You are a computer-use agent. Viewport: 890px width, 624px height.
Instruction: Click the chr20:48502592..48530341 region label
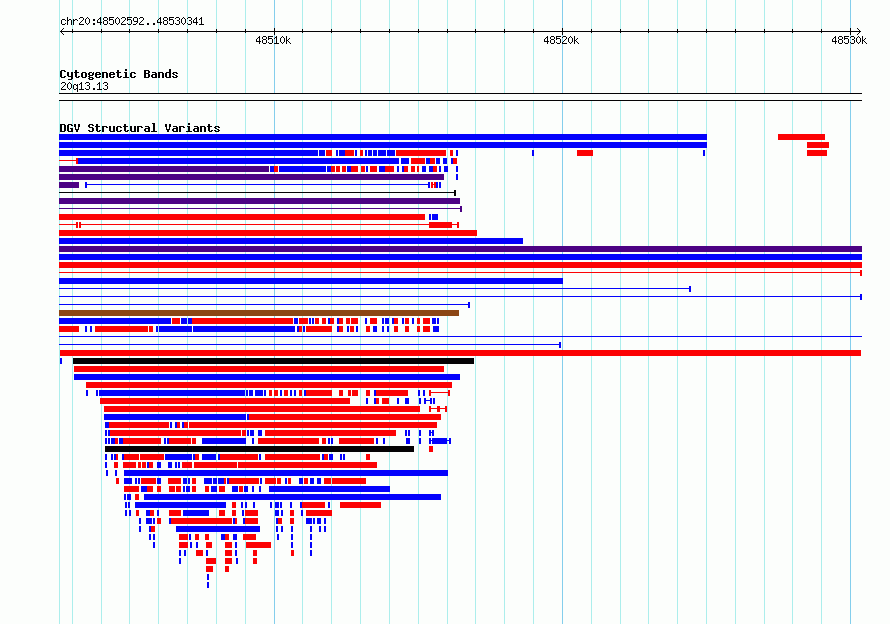tap(132, 21)
